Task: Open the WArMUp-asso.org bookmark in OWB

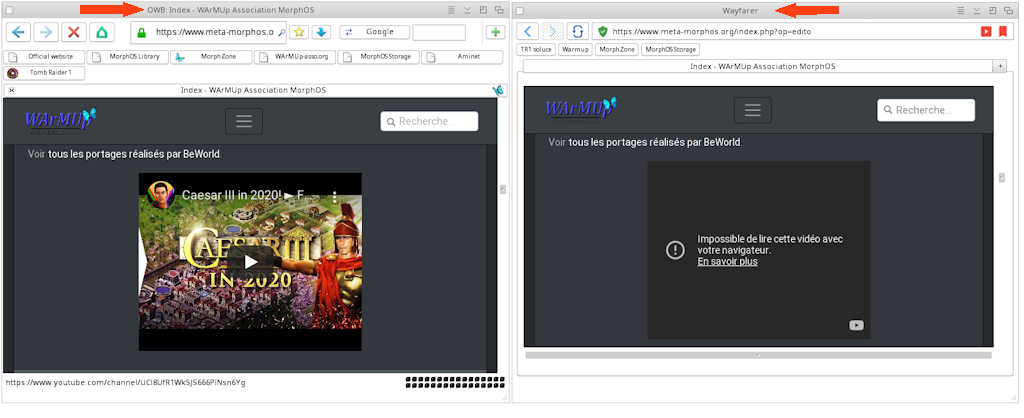Action: click(295, 57)
